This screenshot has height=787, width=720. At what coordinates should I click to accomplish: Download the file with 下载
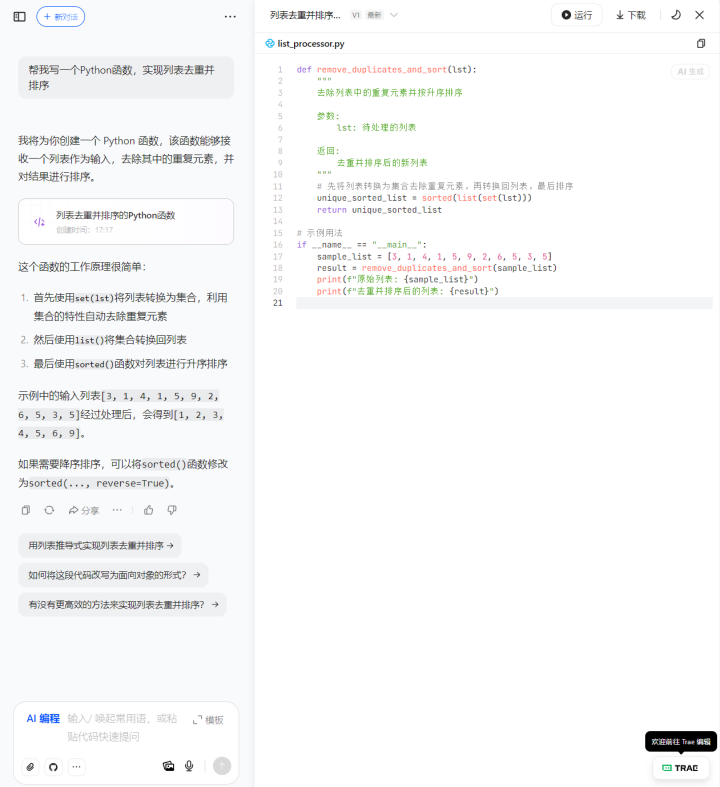pyautogui.click(x=630, y=15)
